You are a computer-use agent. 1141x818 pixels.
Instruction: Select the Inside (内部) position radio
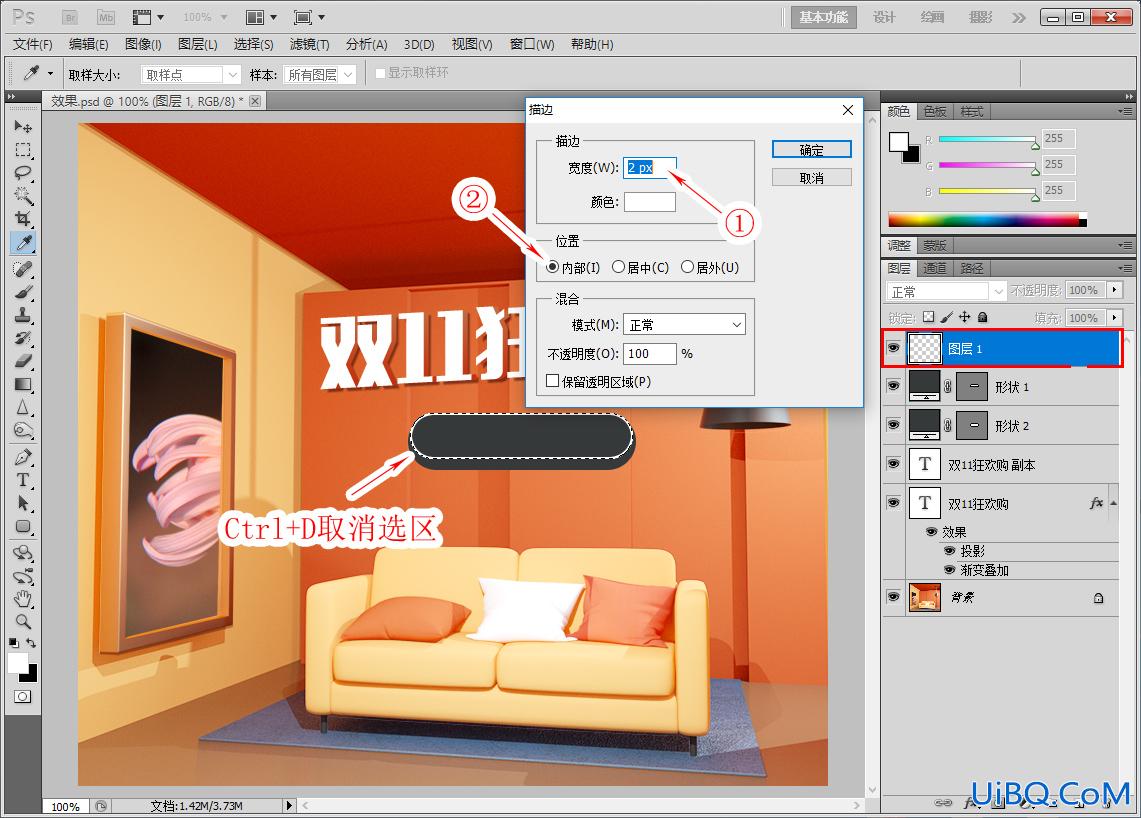552,267
